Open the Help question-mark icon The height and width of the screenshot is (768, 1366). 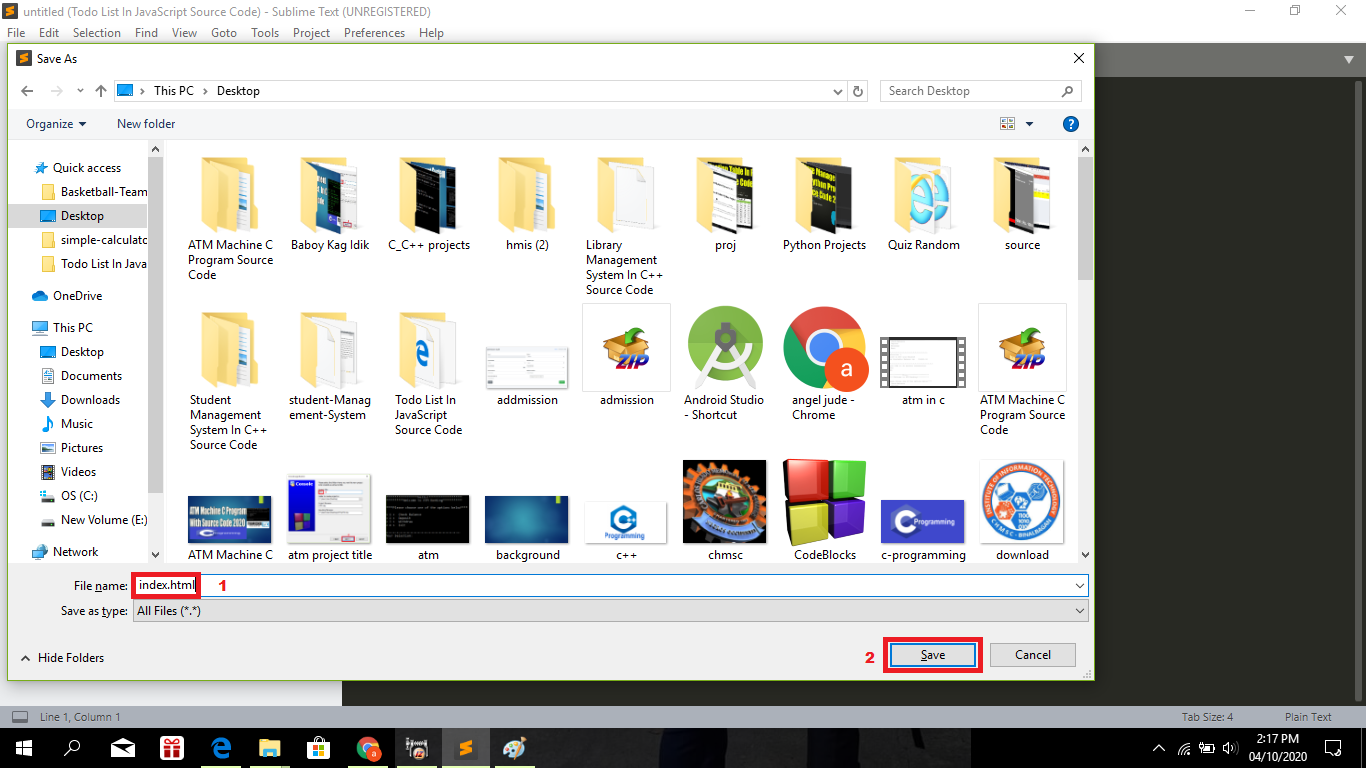(1070, 123)
